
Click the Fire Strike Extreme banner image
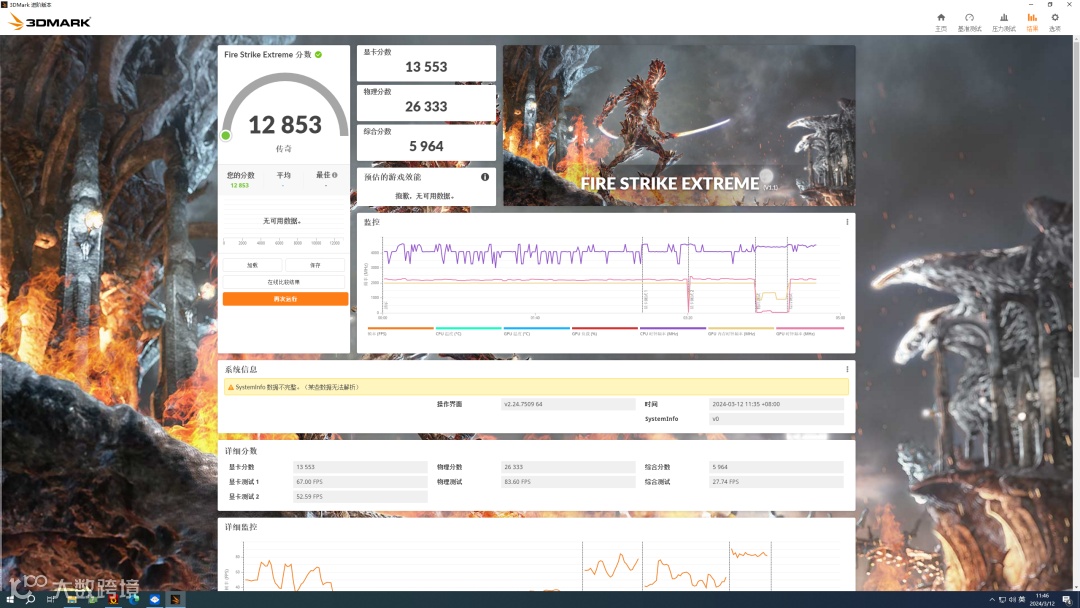coord(679,125)
